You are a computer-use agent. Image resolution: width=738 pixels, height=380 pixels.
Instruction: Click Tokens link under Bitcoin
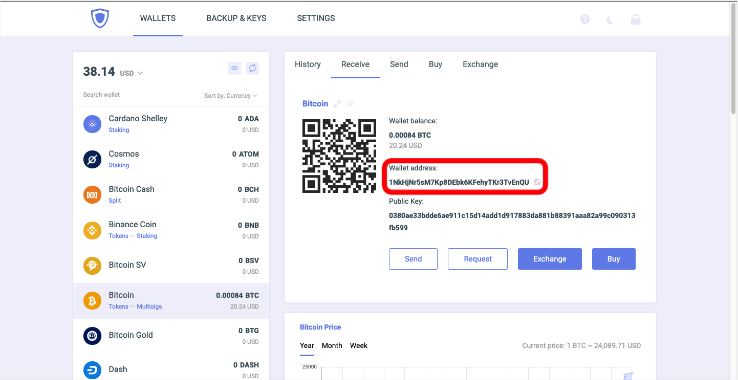click(118, 307)
